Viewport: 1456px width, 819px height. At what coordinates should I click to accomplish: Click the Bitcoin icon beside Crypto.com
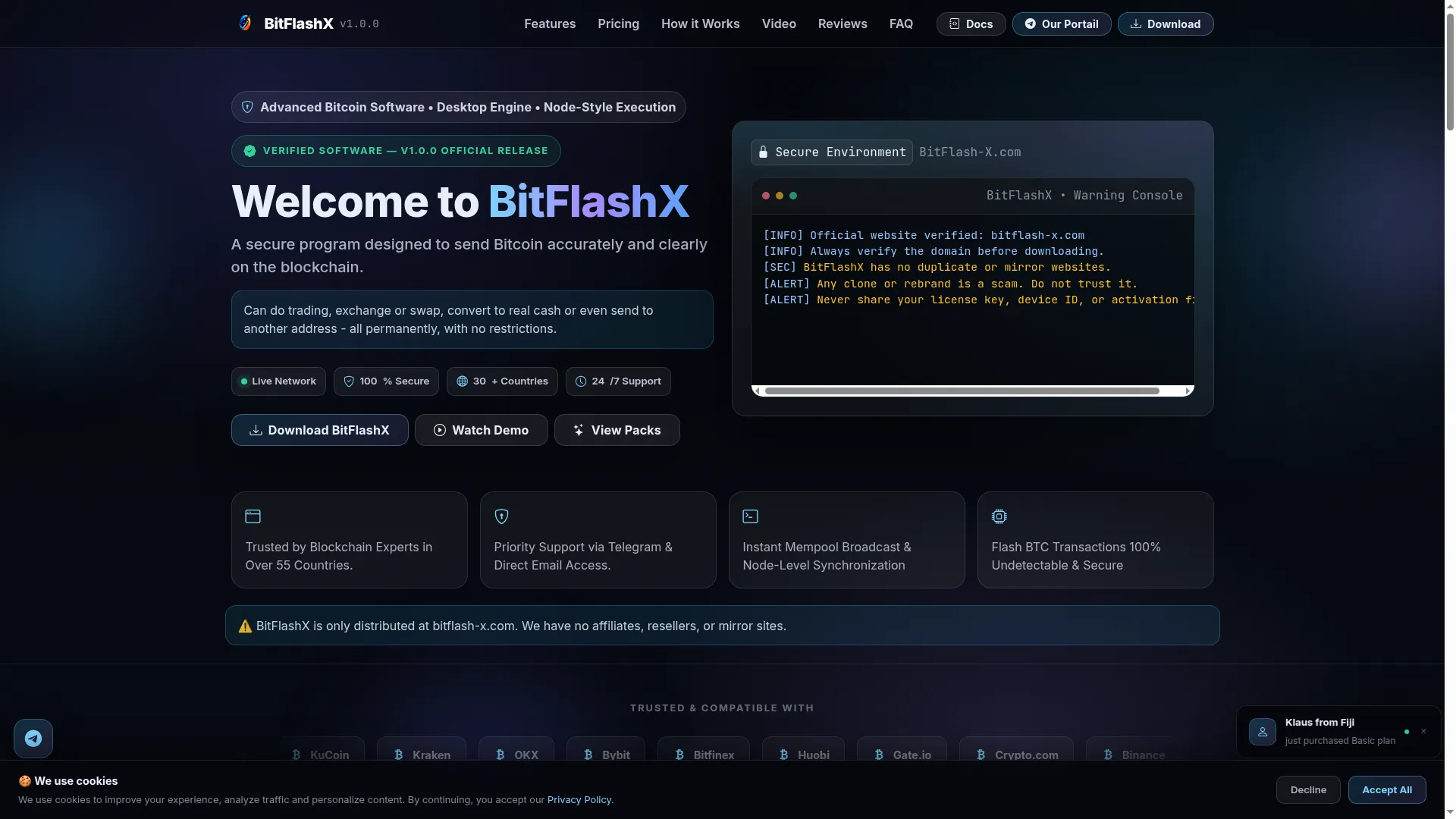coord(981,755)
